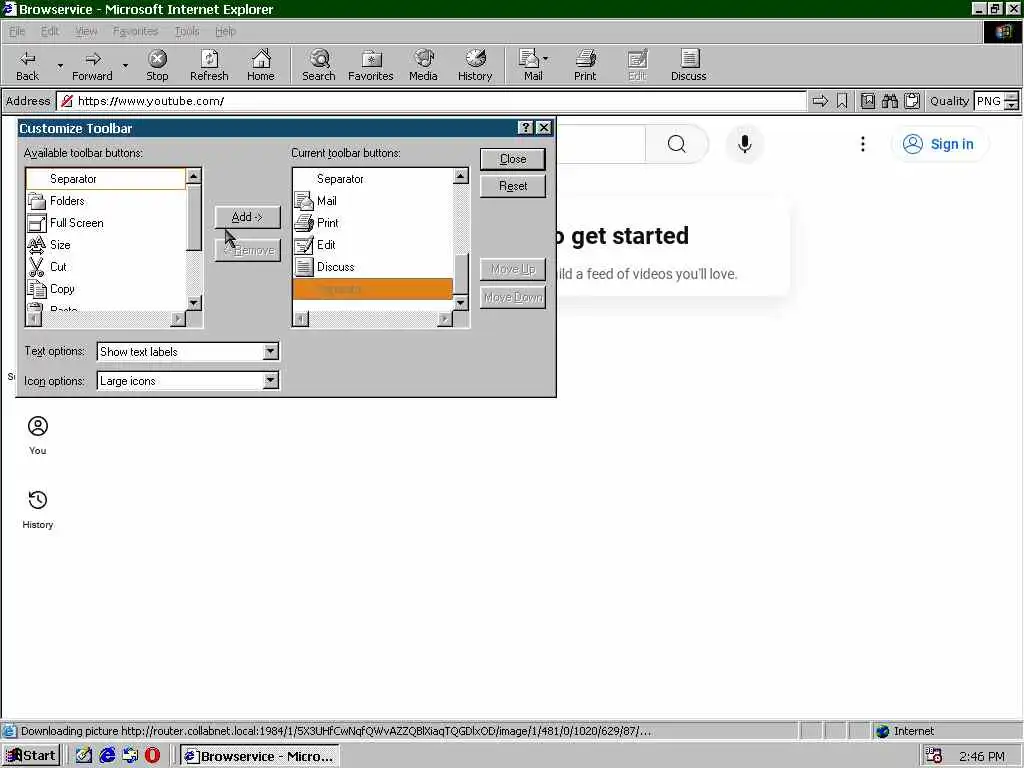The height and width of the screenshot is (768, 1024).
Task: Open the Tools menu
Action: coord(187,31)
